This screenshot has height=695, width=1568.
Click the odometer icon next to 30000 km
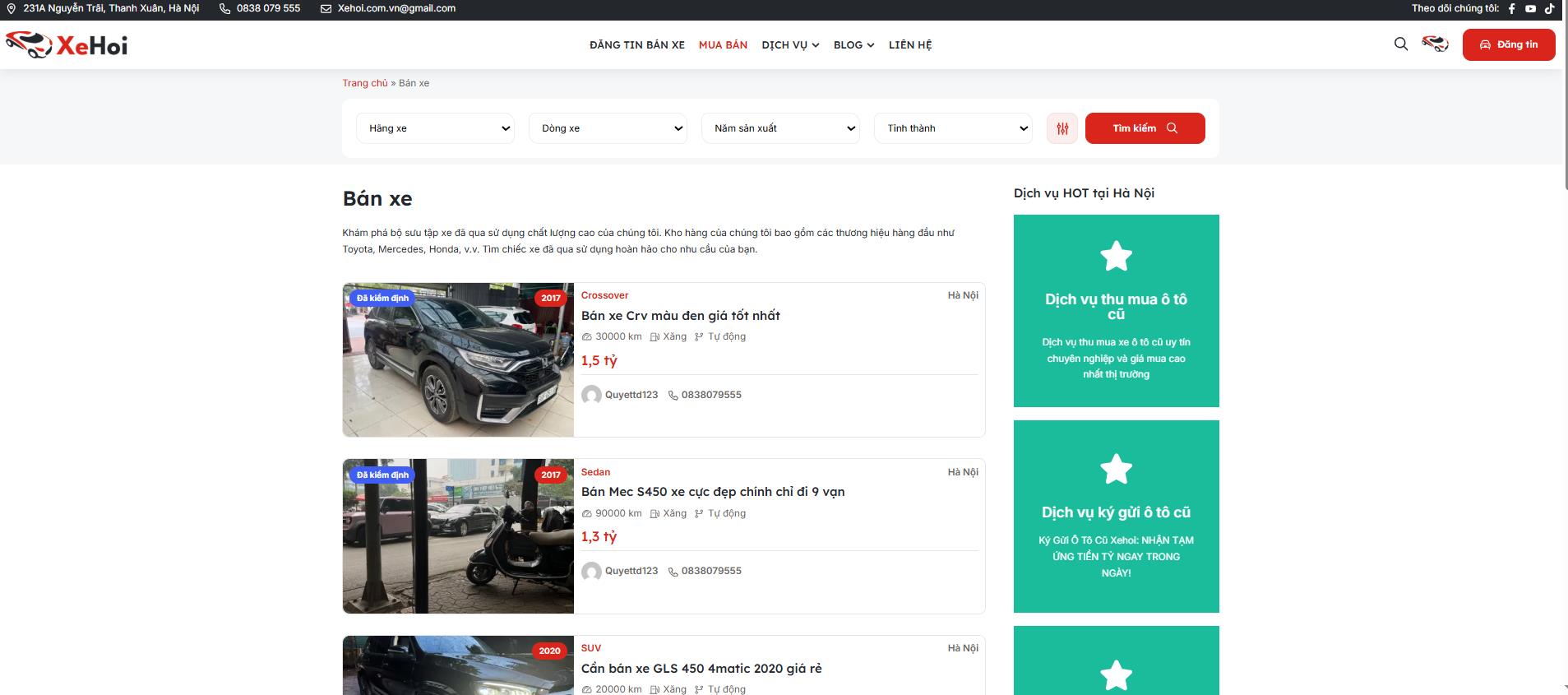[586, 336]
